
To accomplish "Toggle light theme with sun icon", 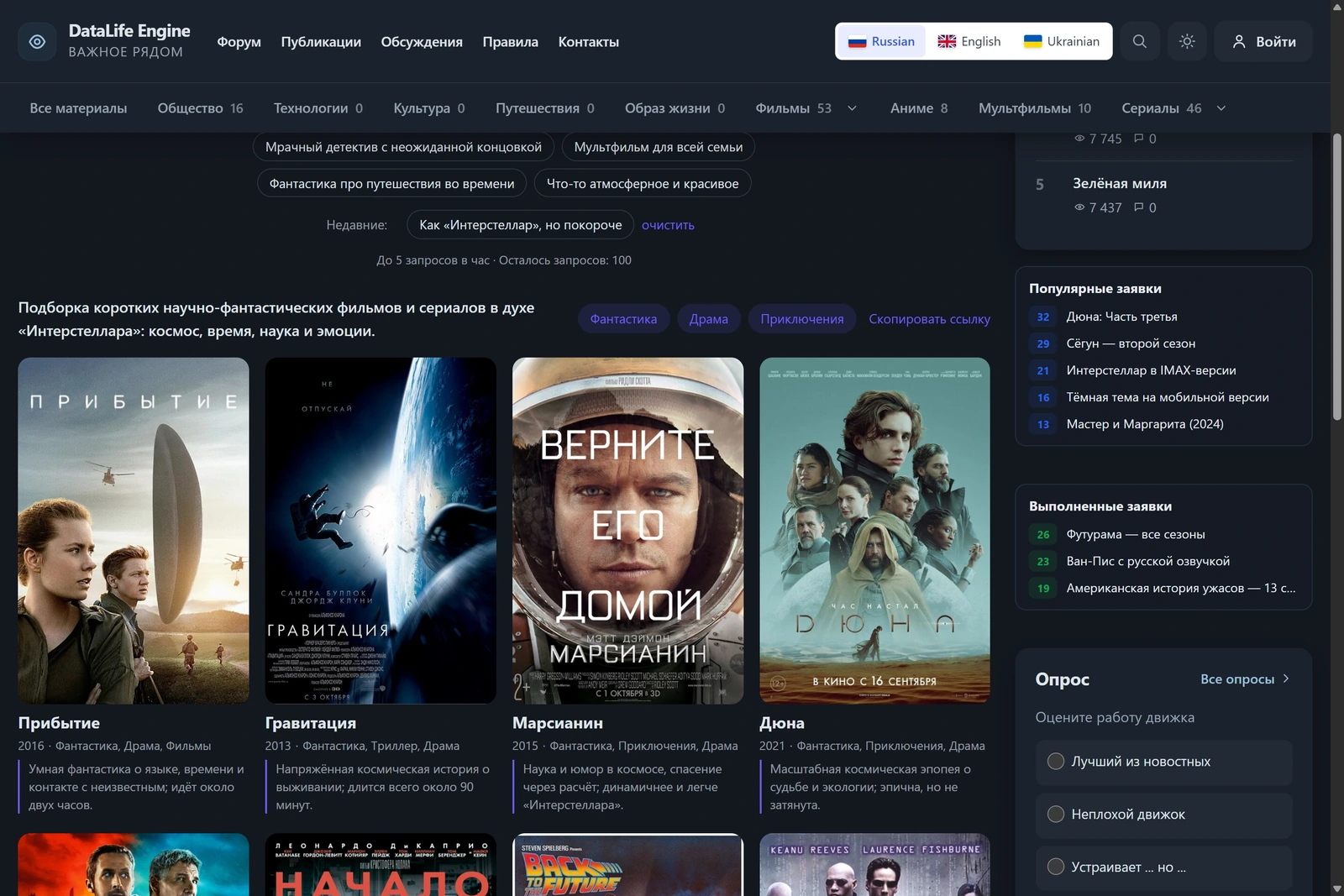I will pos(1187,41).
